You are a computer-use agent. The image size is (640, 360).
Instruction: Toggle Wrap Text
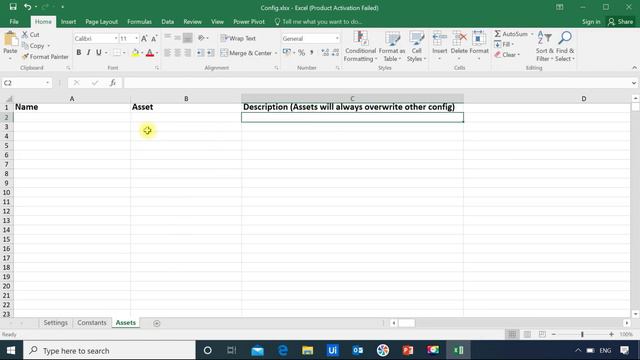(238, 38)
